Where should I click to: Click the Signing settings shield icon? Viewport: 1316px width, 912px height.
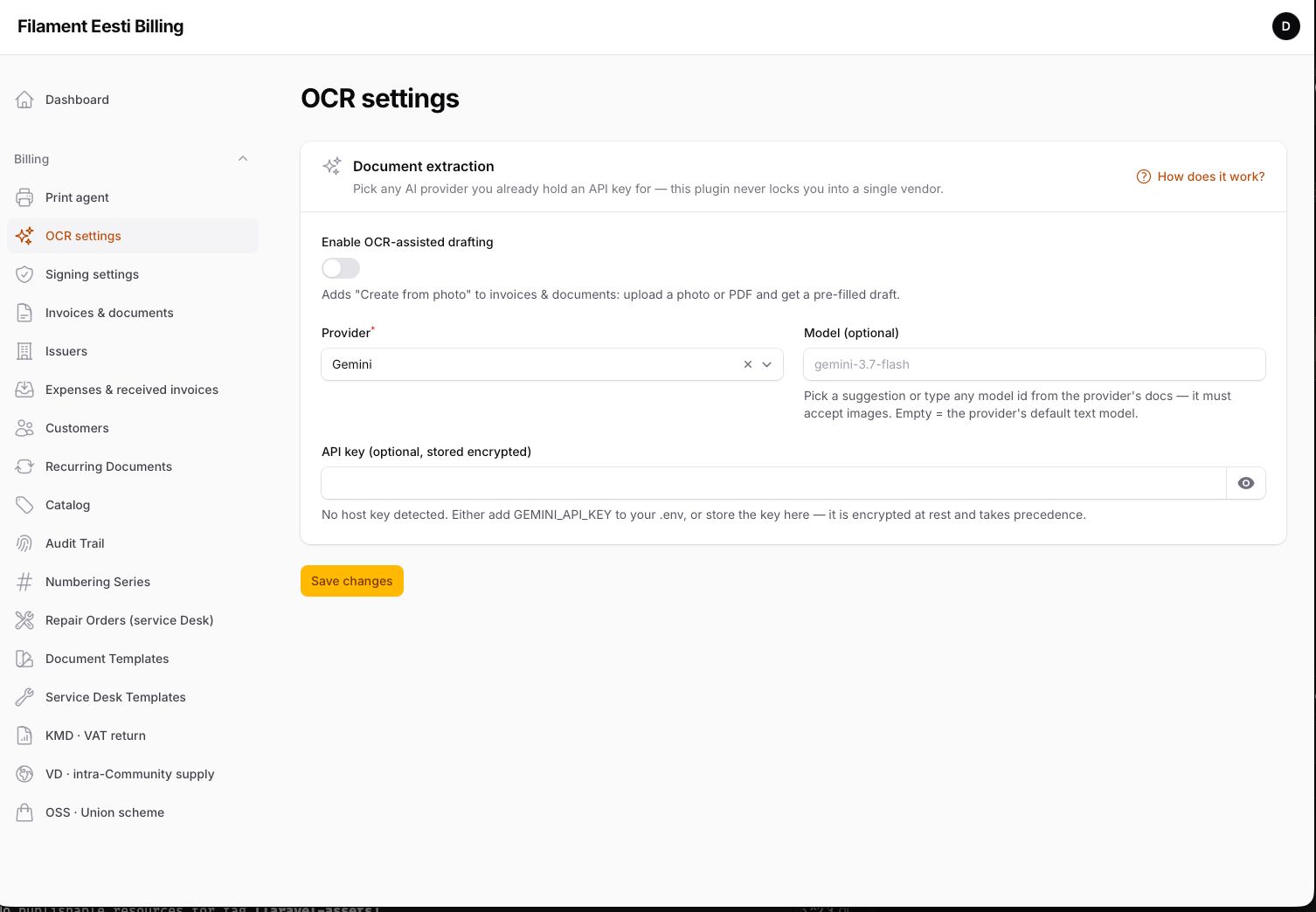click(24, 274)
